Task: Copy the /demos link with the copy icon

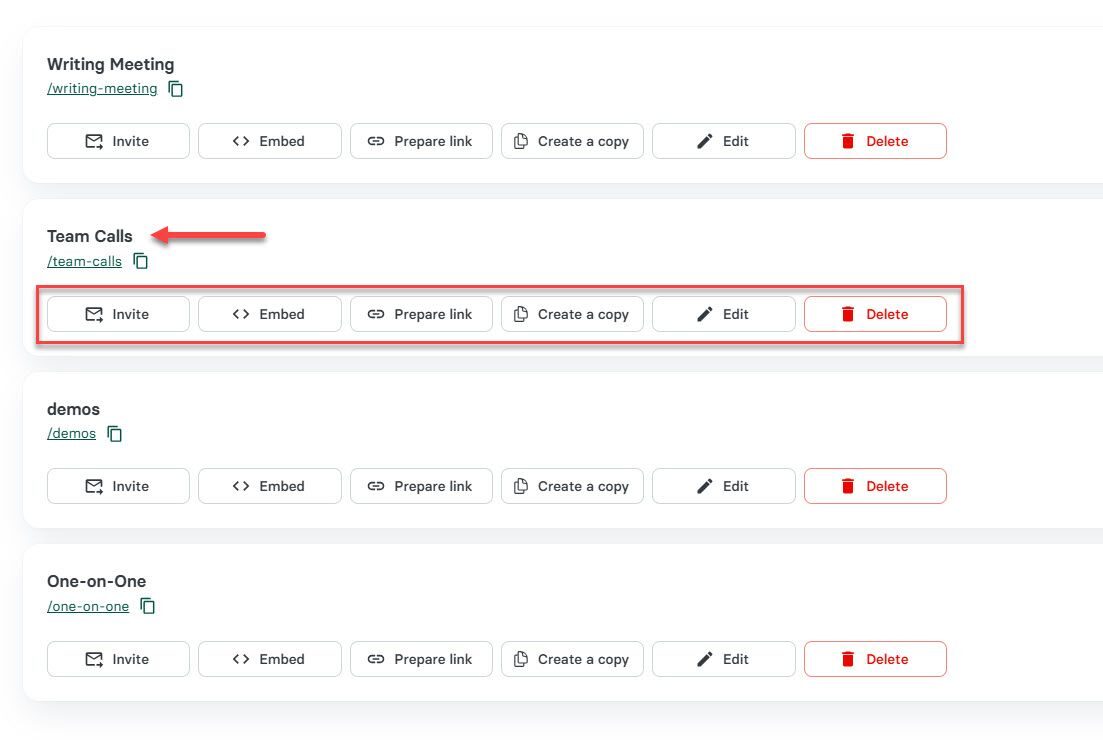Action: click(x=115, y=434)
